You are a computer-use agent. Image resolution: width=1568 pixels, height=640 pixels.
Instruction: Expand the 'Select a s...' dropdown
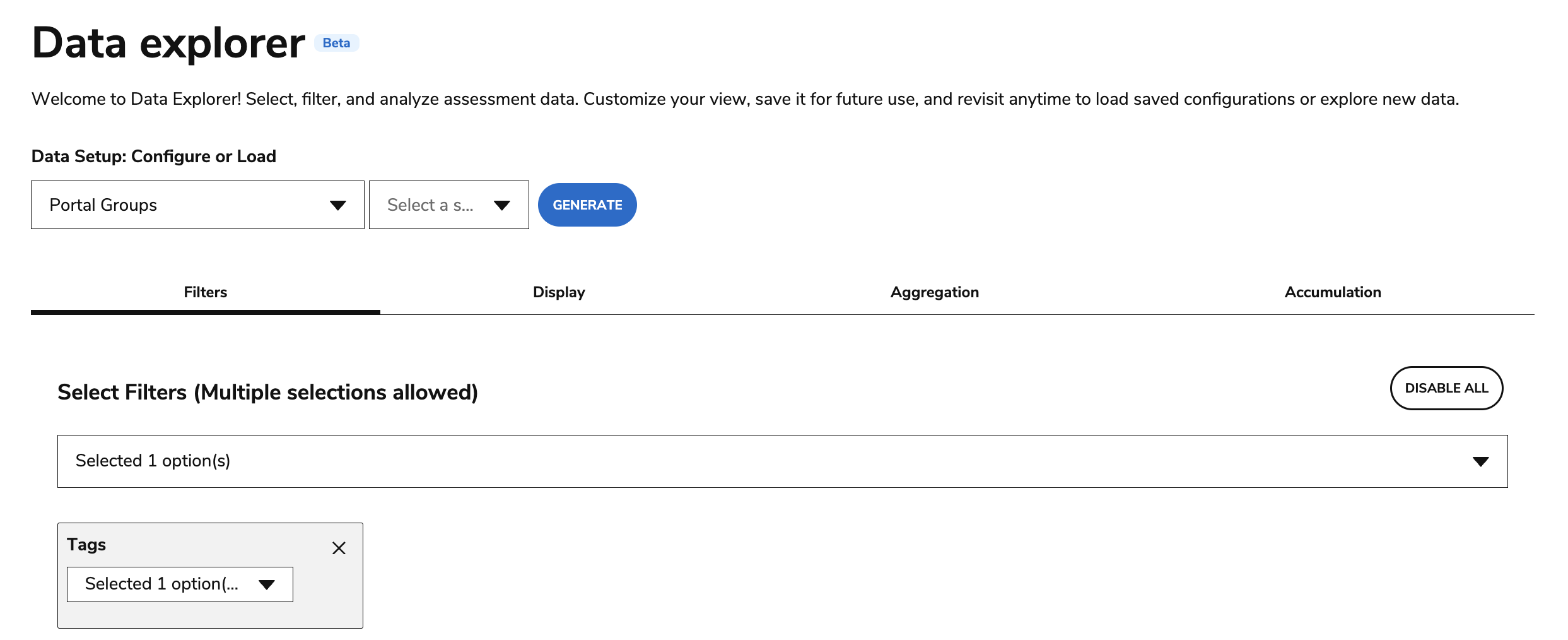448,204
